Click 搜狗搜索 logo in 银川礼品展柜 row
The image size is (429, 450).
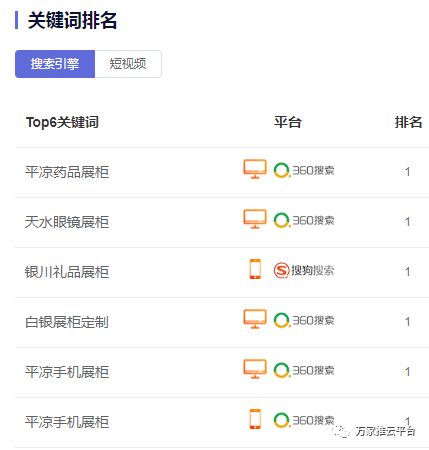tap(304, 270)
